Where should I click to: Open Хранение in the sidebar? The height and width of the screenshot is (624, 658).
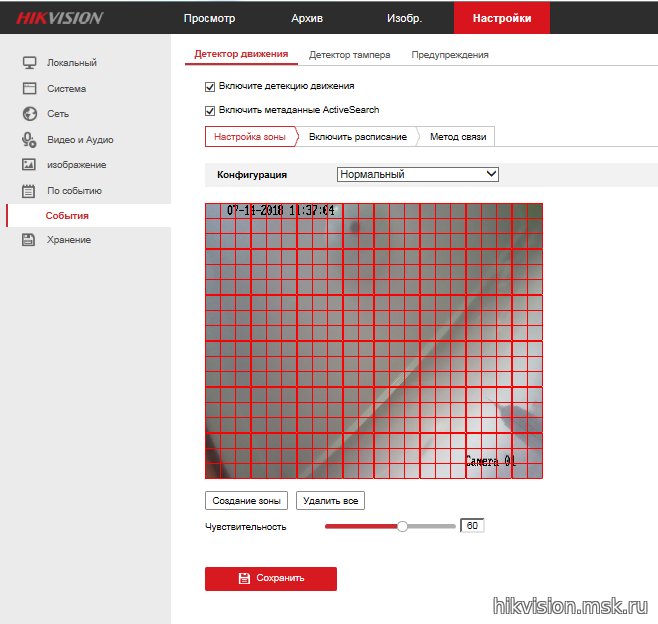point(69,240)
